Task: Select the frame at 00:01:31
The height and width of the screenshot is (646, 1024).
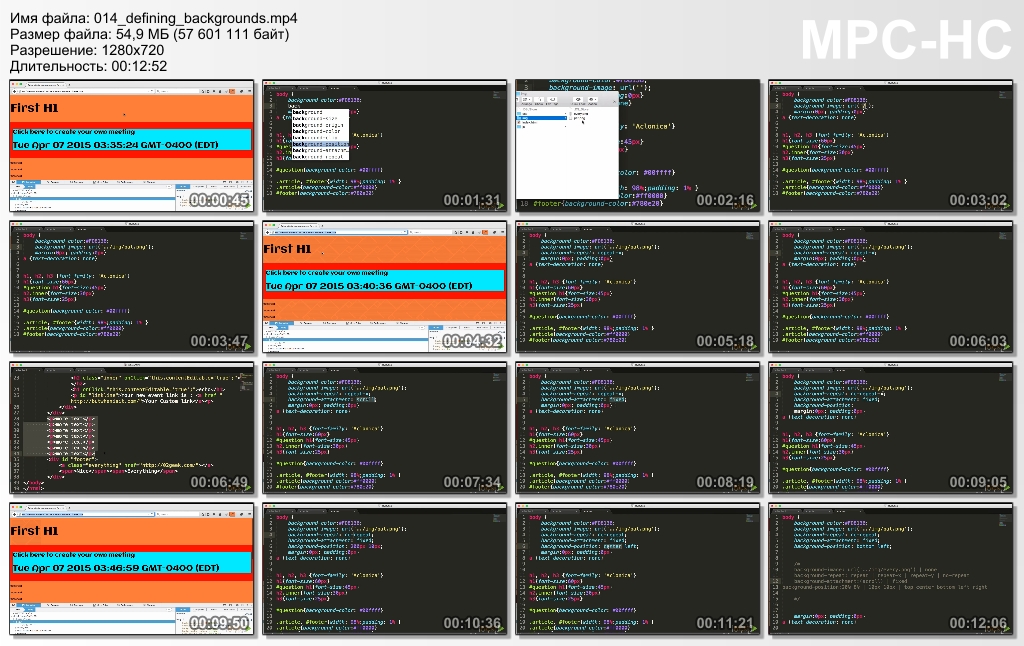Action: 385,146
